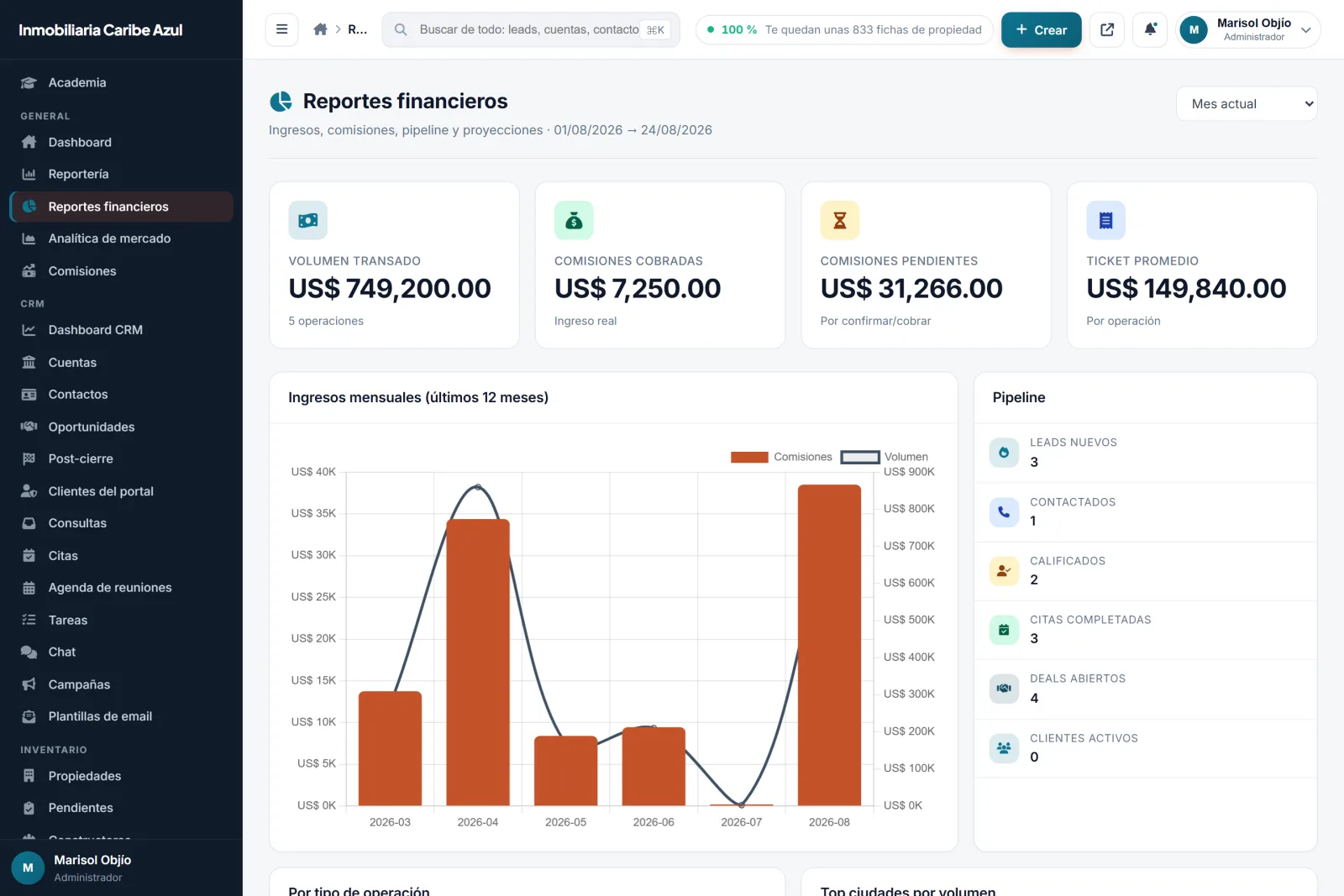Open Chat in sidebar

(121, 652)
